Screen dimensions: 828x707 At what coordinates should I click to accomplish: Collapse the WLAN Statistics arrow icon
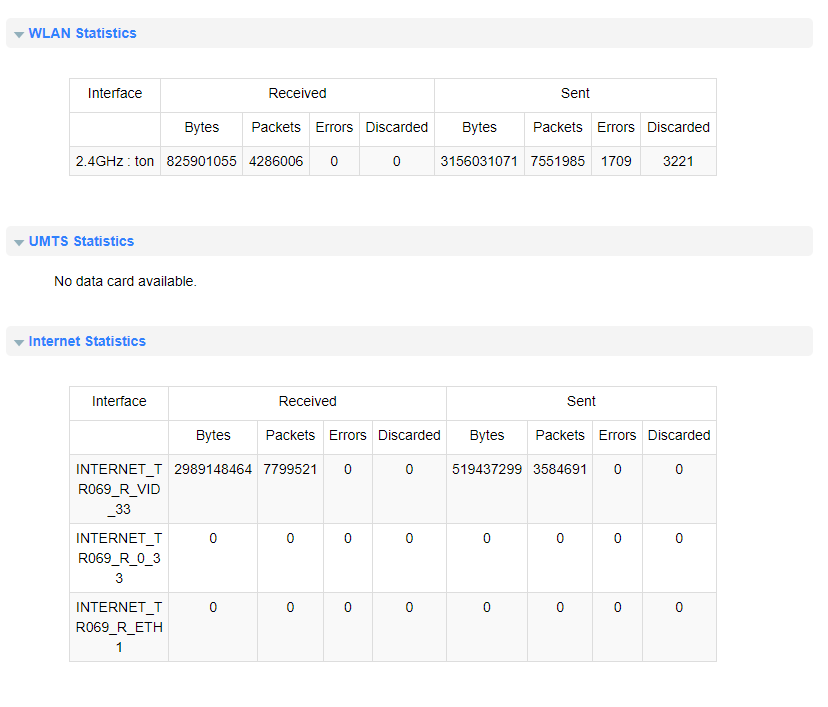click(19, 34)
